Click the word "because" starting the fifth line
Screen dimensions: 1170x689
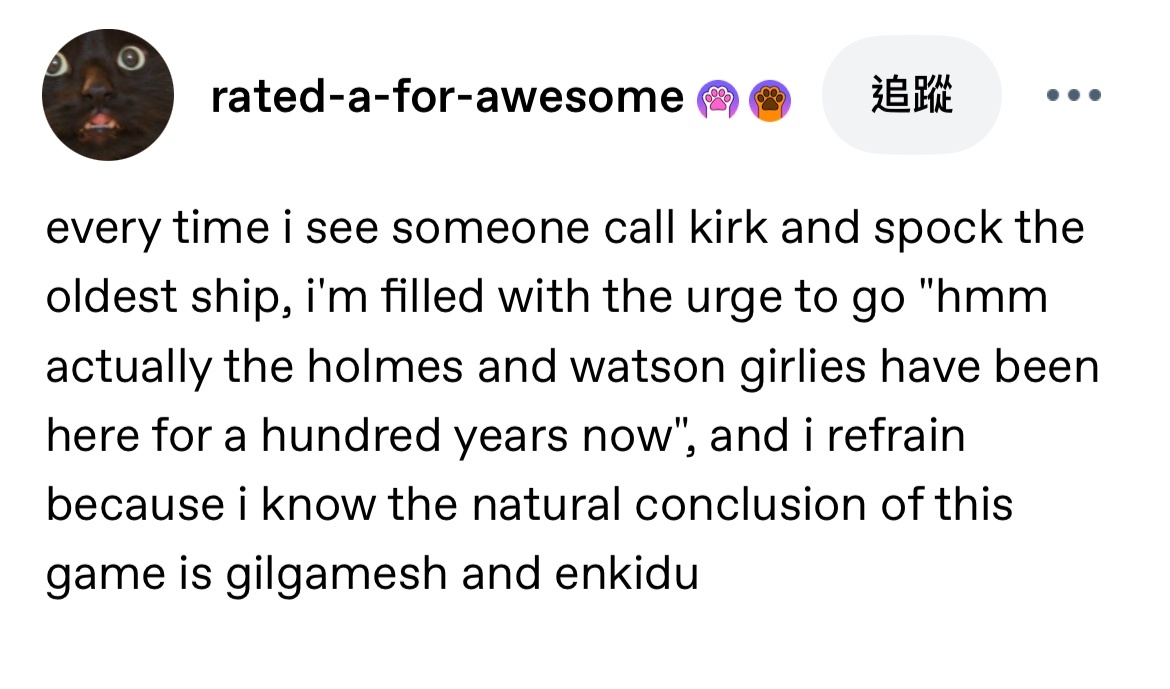(x=135, y=505)
